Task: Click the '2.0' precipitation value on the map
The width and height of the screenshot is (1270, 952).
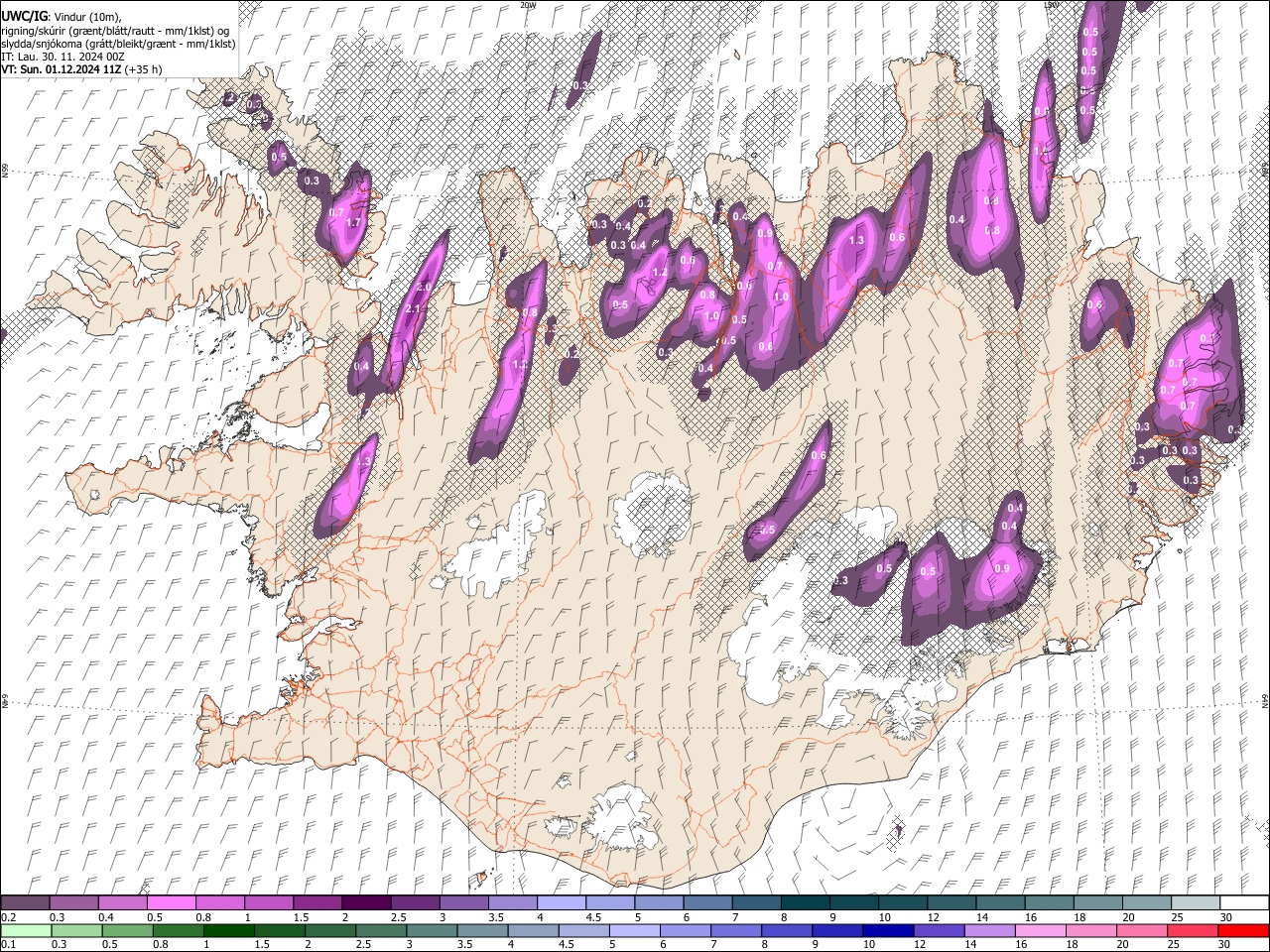Action: [x=423, y=287]
